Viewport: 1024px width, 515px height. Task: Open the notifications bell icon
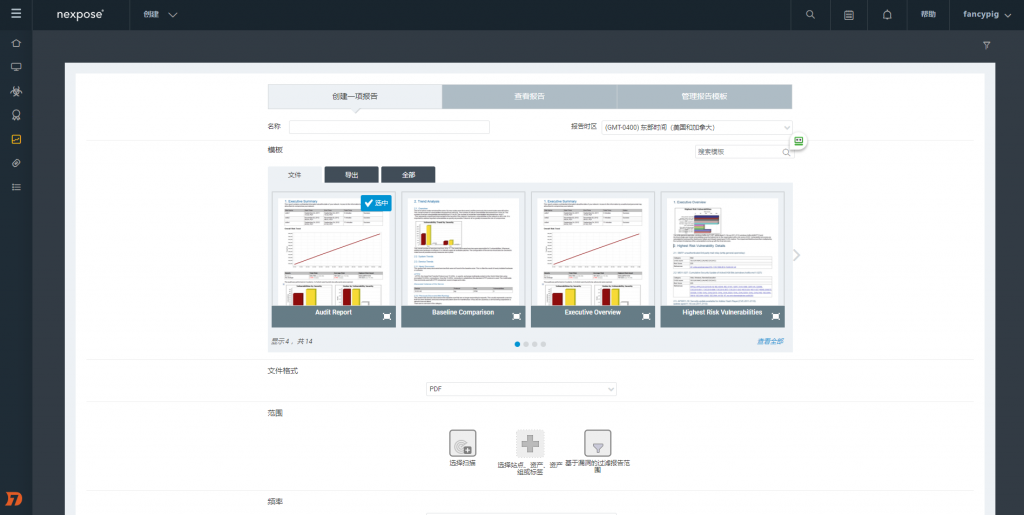click(x=887, y=14)
